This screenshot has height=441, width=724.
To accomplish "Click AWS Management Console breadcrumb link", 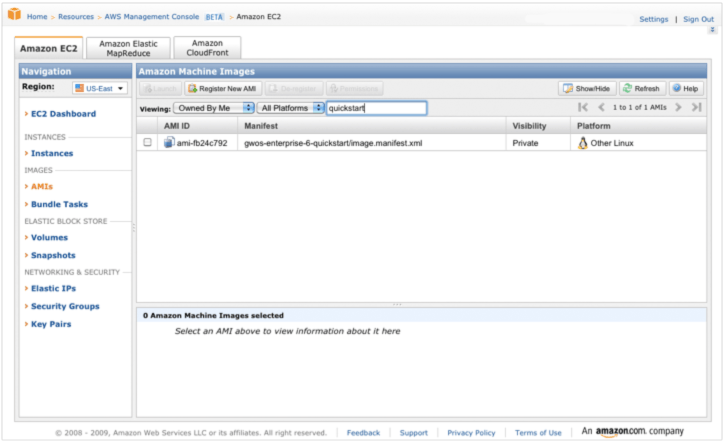I will coord(151,17).
